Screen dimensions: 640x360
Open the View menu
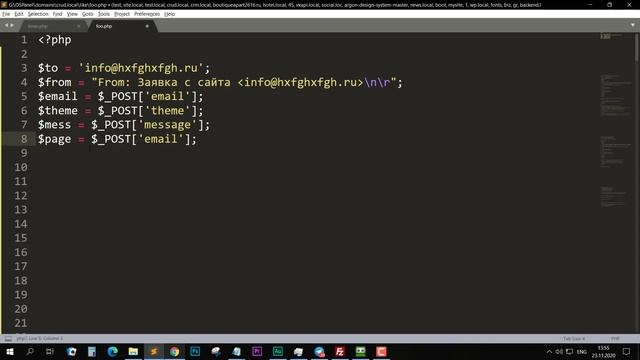[72, 14]
